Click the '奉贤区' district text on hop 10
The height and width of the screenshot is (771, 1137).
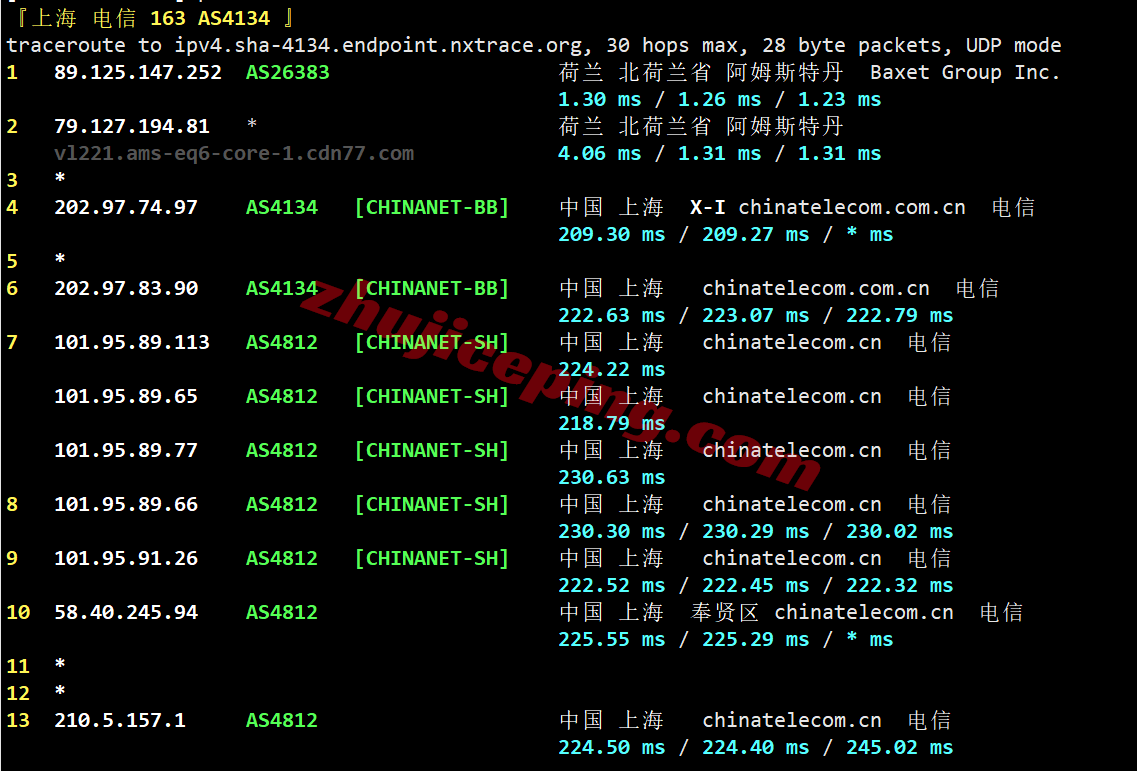[724, 612]
